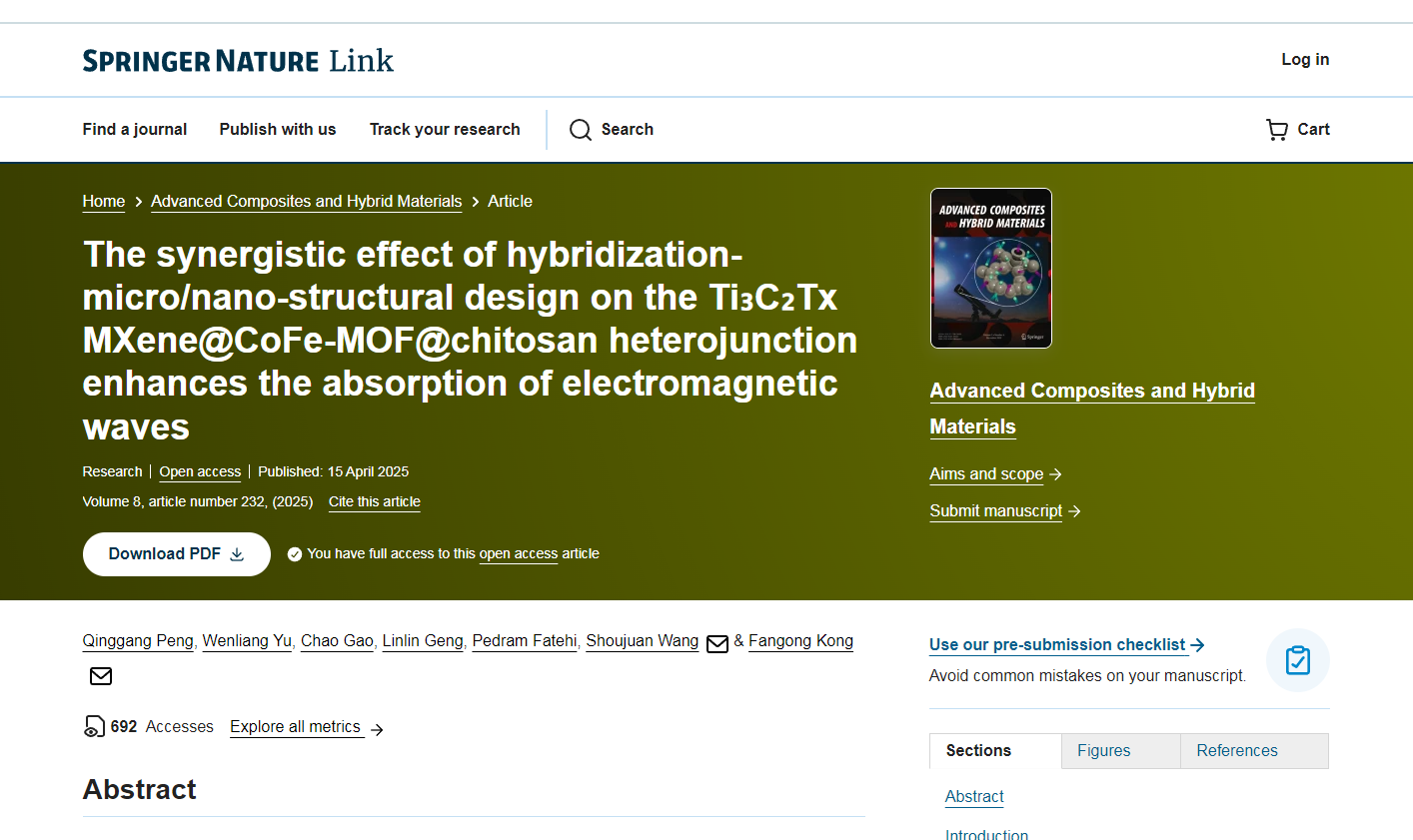Click the Springer Nature Link logo
The width and height of the screenshot is (1413, 840).
pyautogui.click(x=238, y=61)
